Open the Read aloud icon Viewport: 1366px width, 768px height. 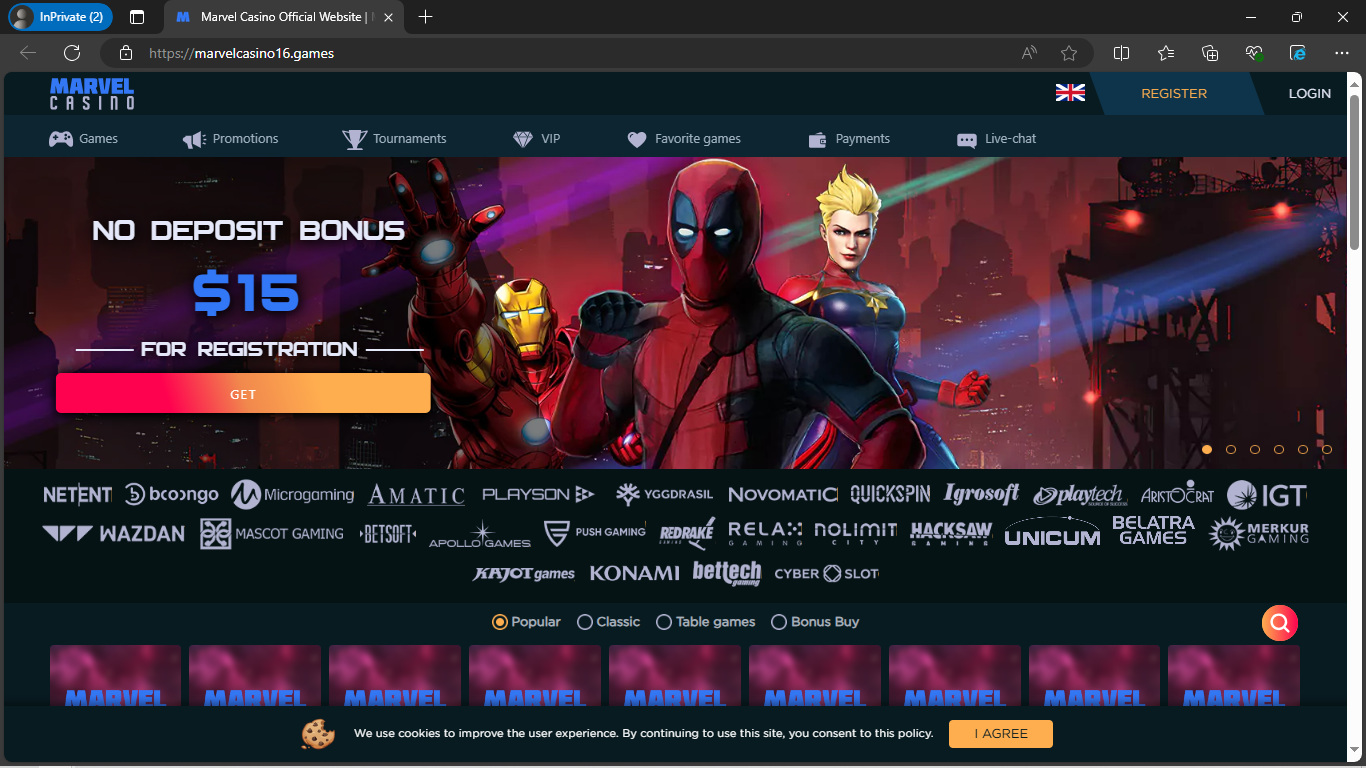[x=1029, y=53]
